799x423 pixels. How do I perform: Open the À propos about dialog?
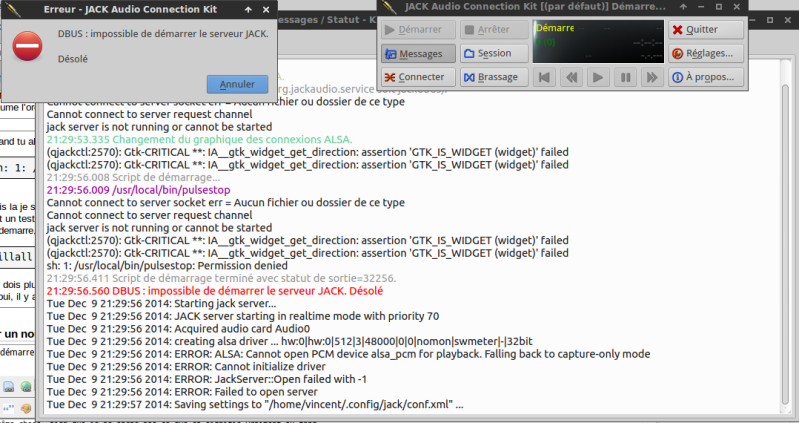tap(706, 77)
